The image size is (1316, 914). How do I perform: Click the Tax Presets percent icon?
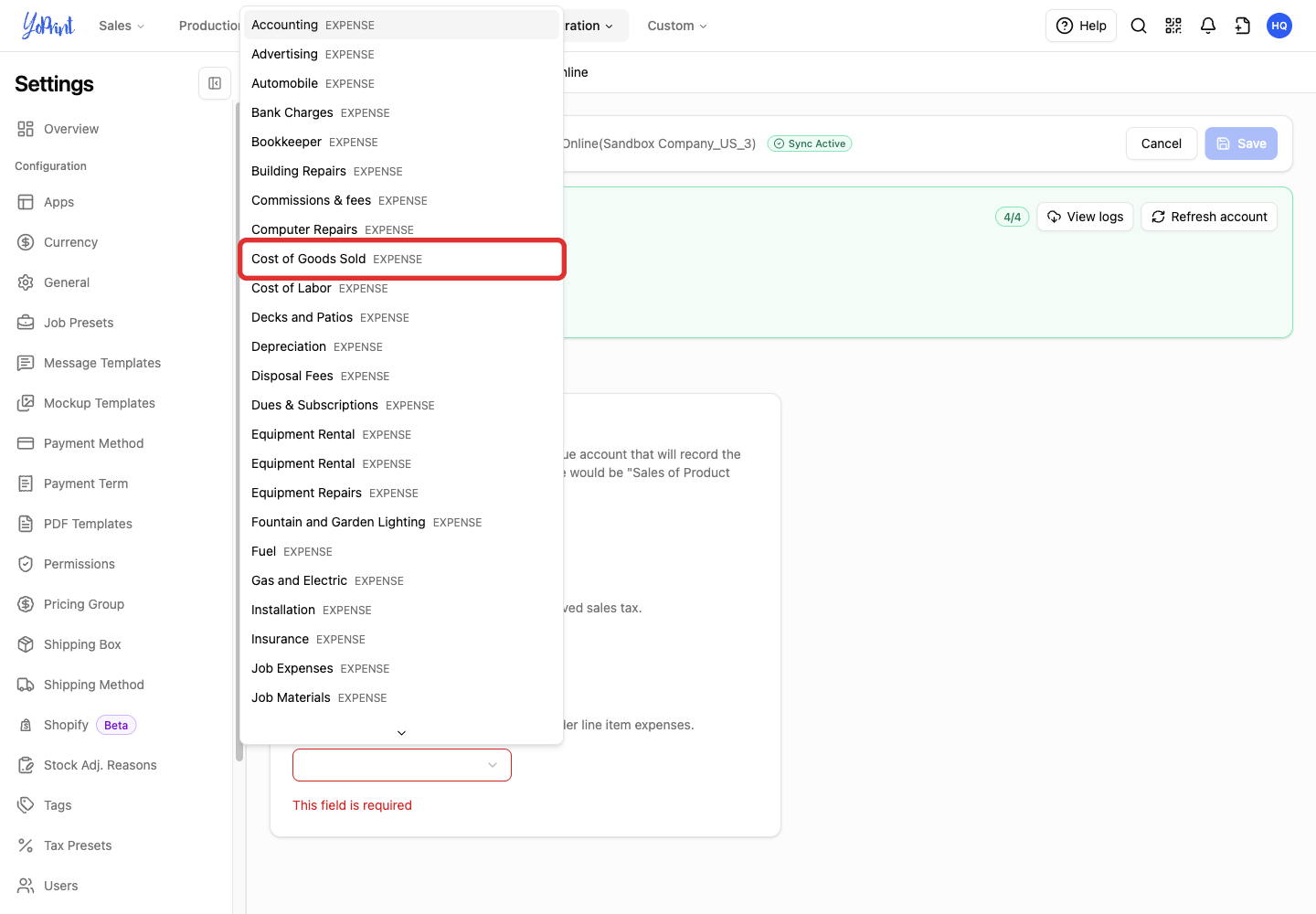click(x=26, y=845)
